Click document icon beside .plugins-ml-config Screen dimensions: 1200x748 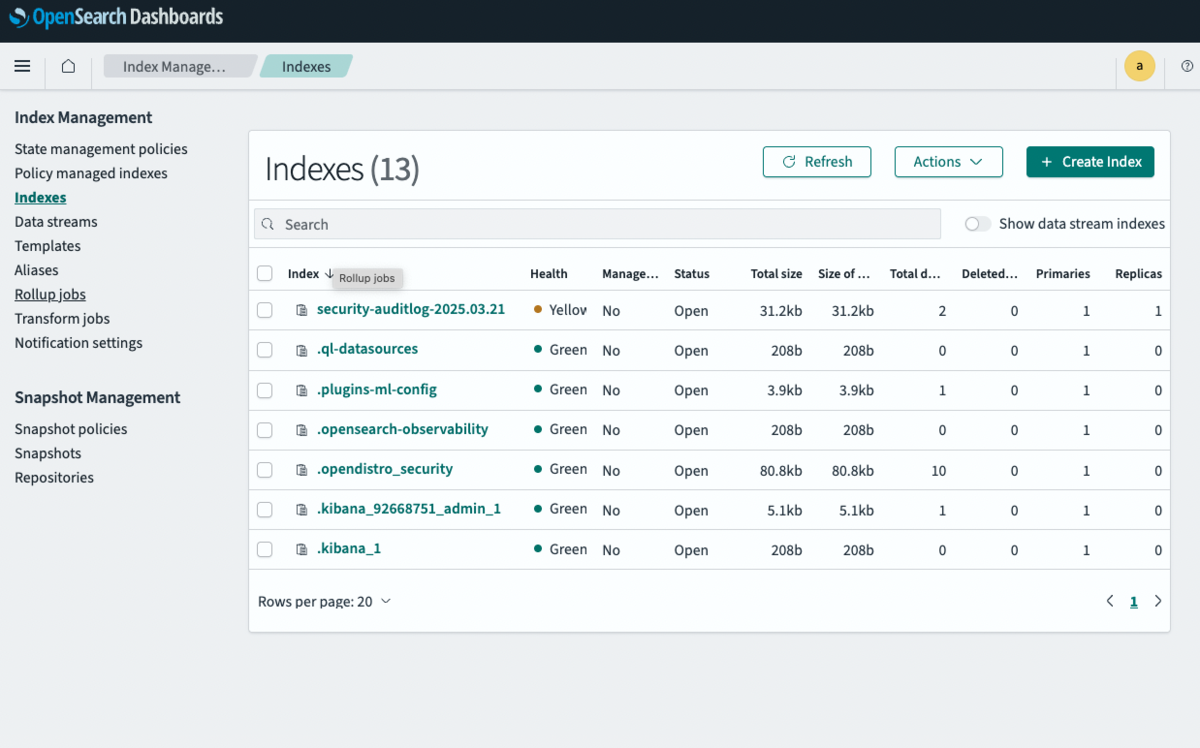(x=301, y=390)
